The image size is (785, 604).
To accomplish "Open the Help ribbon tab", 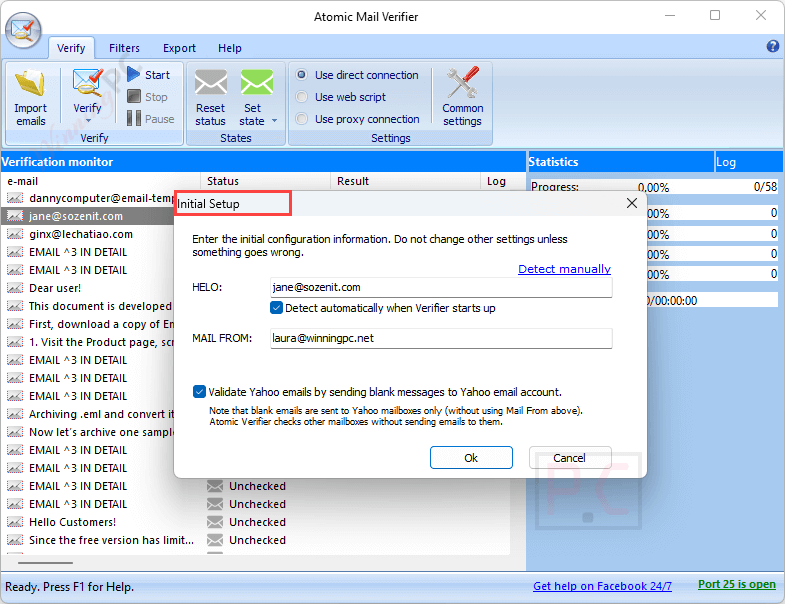I will coord(230,48).
